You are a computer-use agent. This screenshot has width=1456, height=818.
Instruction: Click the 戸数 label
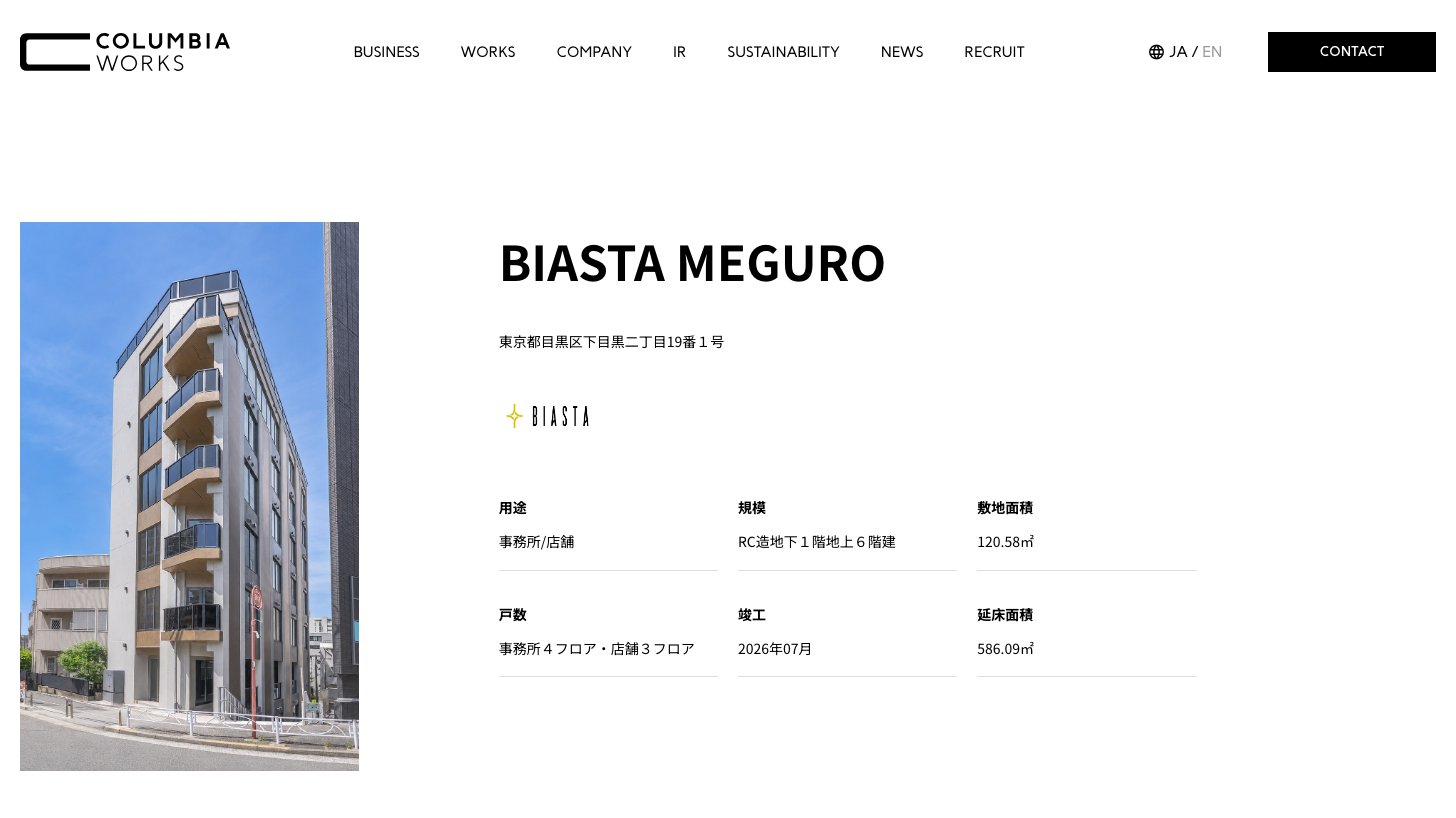click(x=513, y=615)
